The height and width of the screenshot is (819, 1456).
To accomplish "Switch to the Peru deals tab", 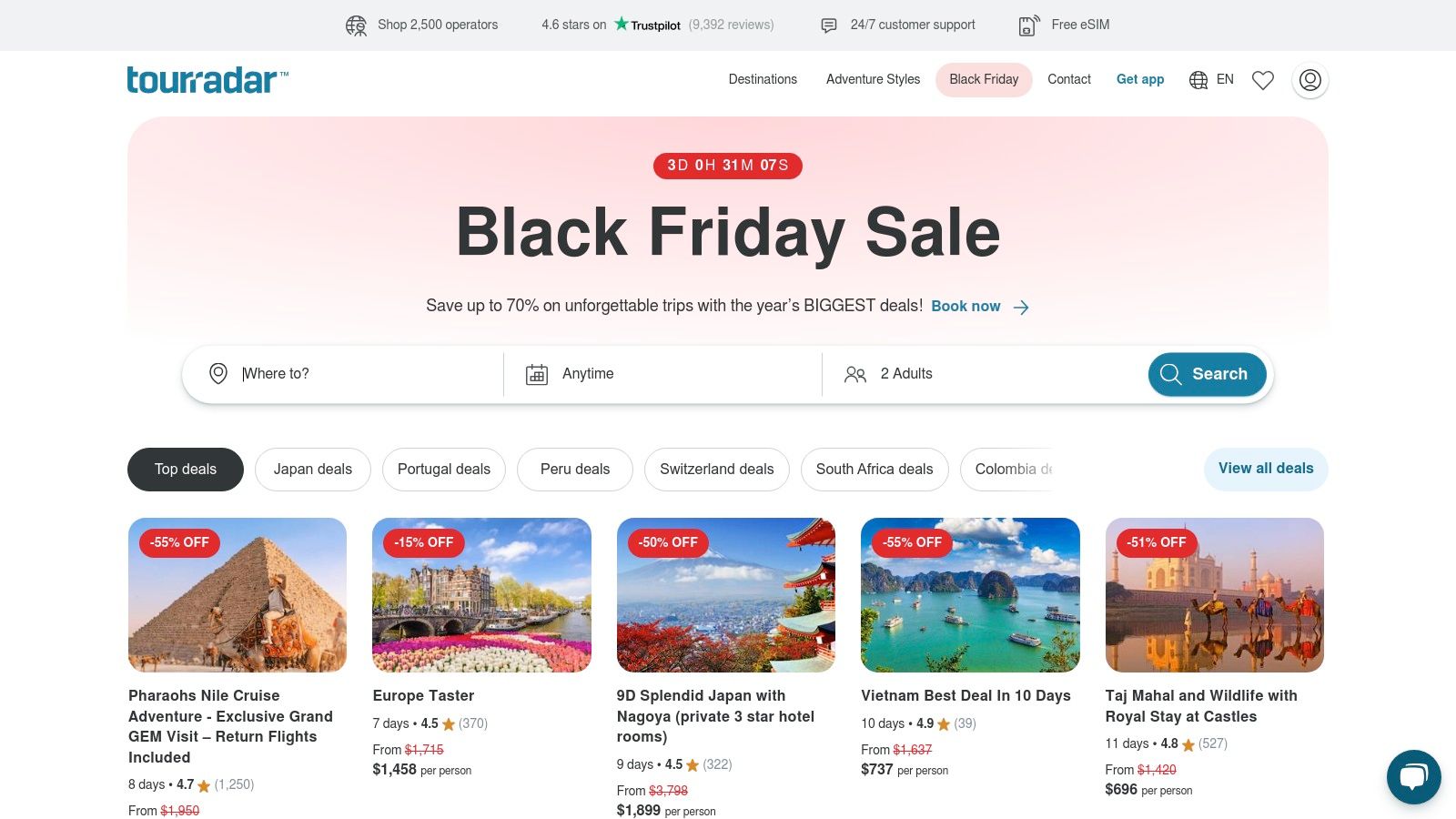I will (575, 470).
